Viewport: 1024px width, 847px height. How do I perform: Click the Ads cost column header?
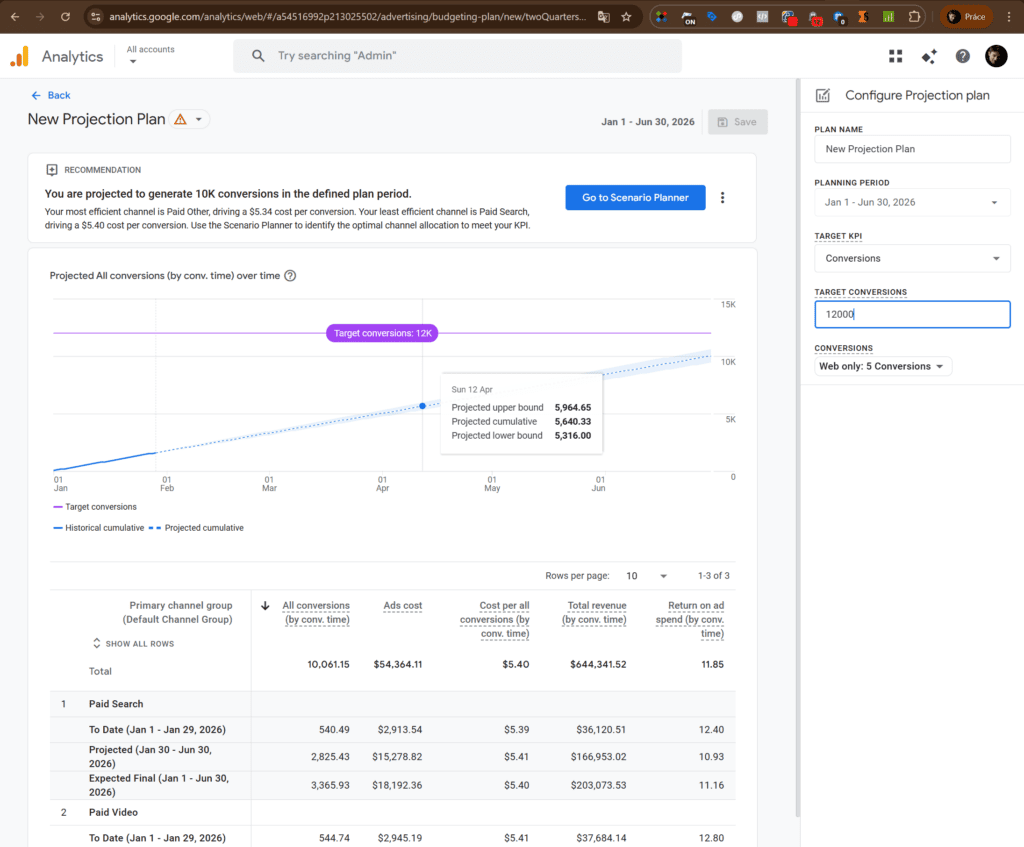(402, 606)
